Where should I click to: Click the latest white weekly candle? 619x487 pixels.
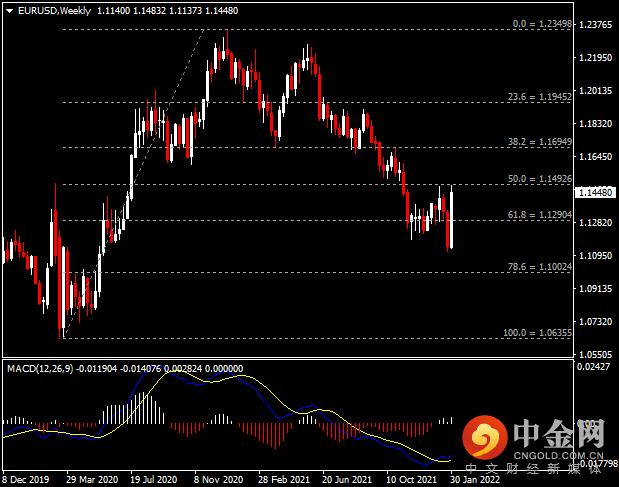451,219
